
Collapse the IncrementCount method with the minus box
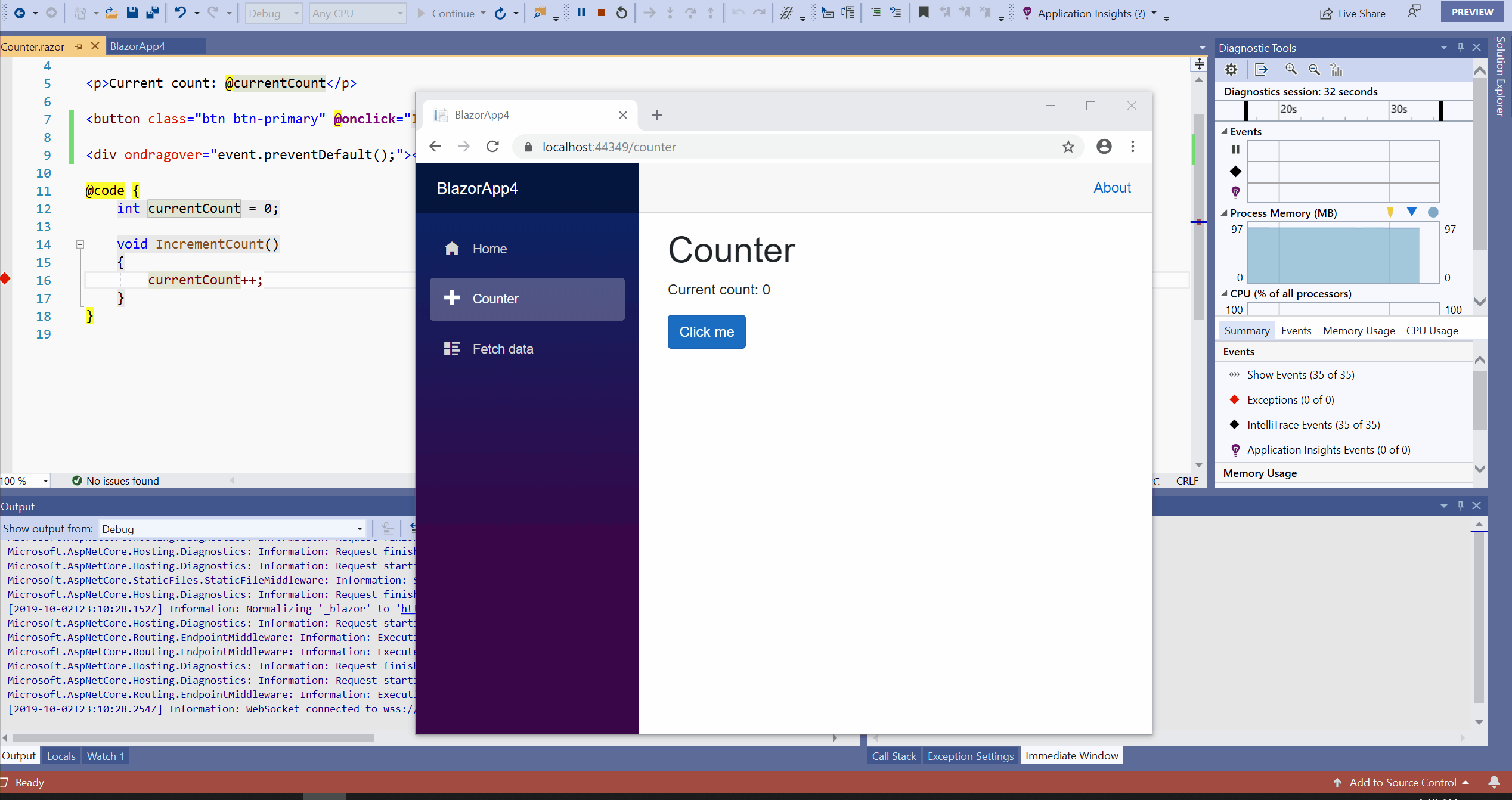pos(80,244)
